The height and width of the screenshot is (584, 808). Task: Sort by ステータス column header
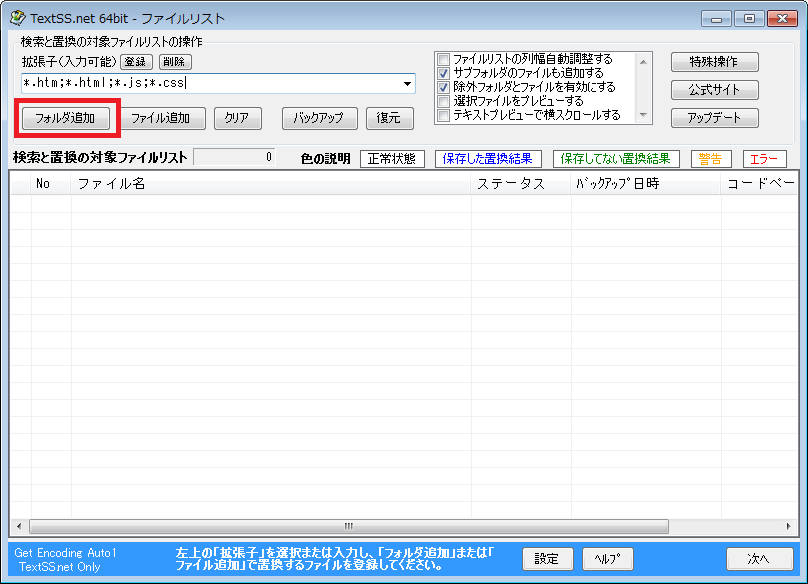pos(520,183)
